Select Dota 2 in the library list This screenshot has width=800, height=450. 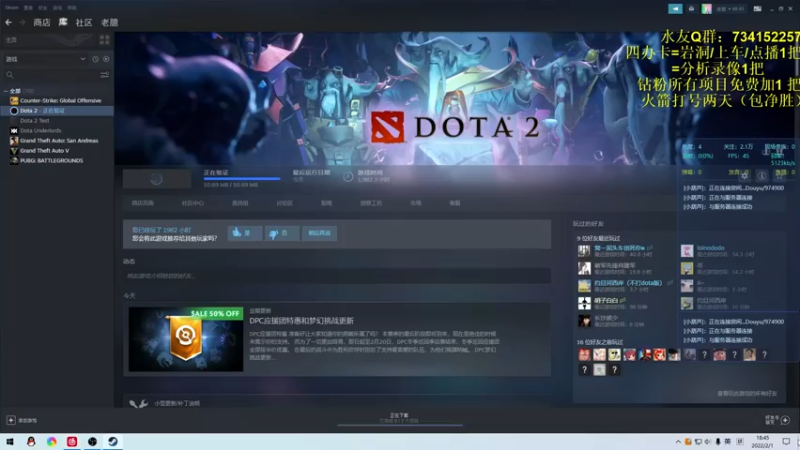pyautogui.click(x=57, y=111)
